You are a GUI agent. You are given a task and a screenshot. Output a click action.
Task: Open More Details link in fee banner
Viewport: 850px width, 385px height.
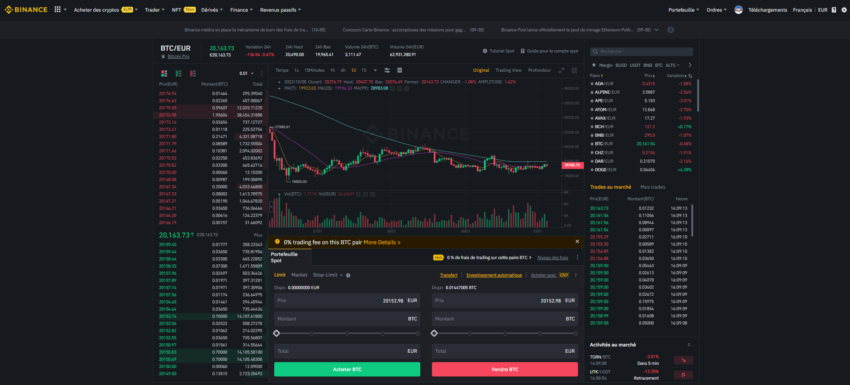coord(382,242)
